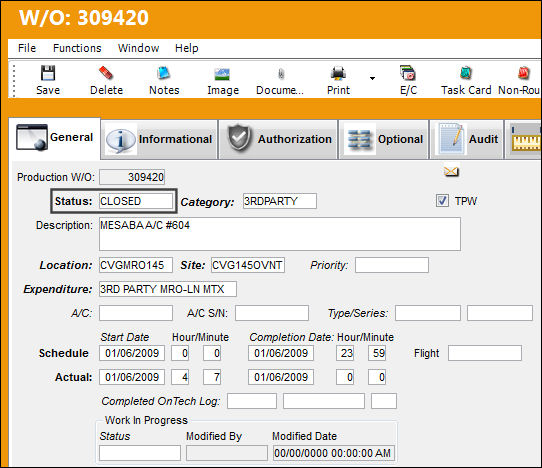Click the envelope mail icon

(x=451, y=171)
